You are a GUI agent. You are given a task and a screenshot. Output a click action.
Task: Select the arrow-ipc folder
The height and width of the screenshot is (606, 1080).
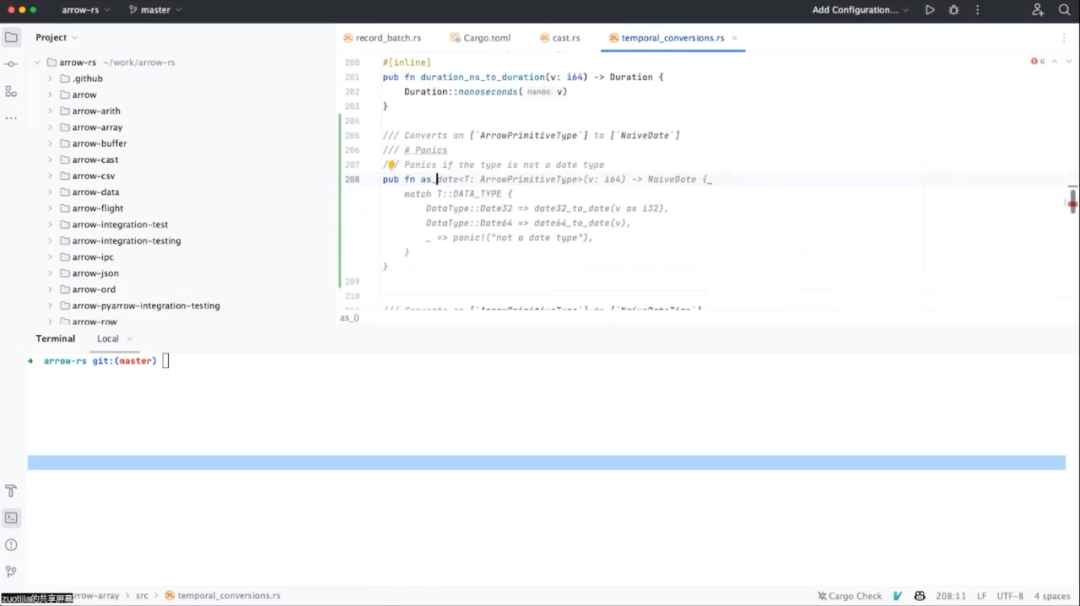coord(93,257)
